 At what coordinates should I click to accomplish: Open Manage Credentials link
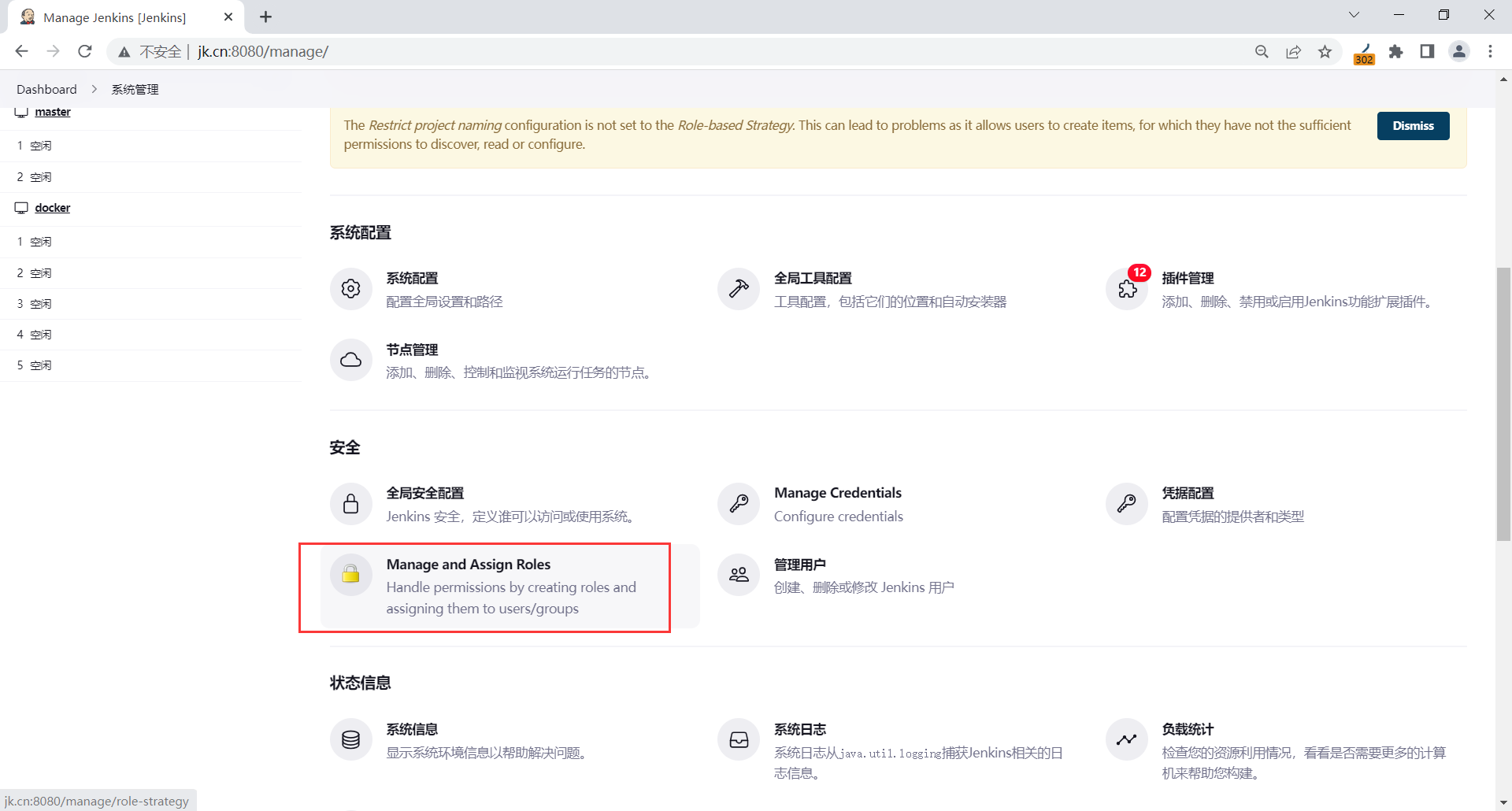[838, 493]
